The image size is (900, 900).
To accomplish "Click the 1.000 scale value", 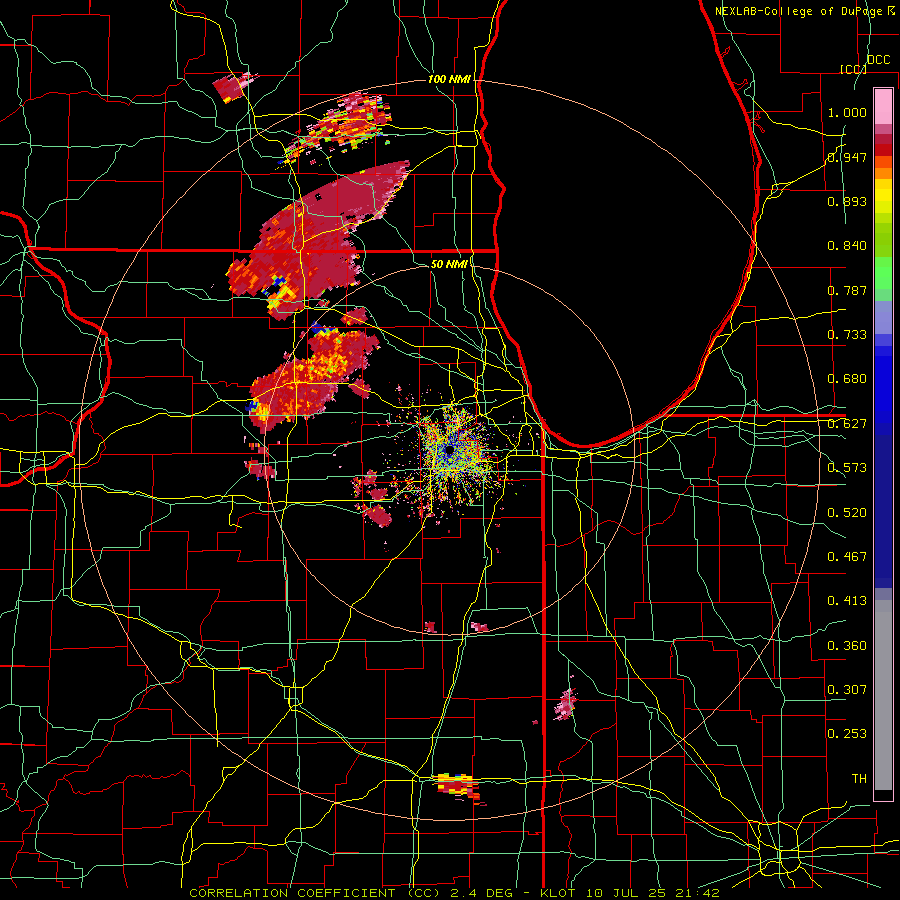I will click(847, 112).
